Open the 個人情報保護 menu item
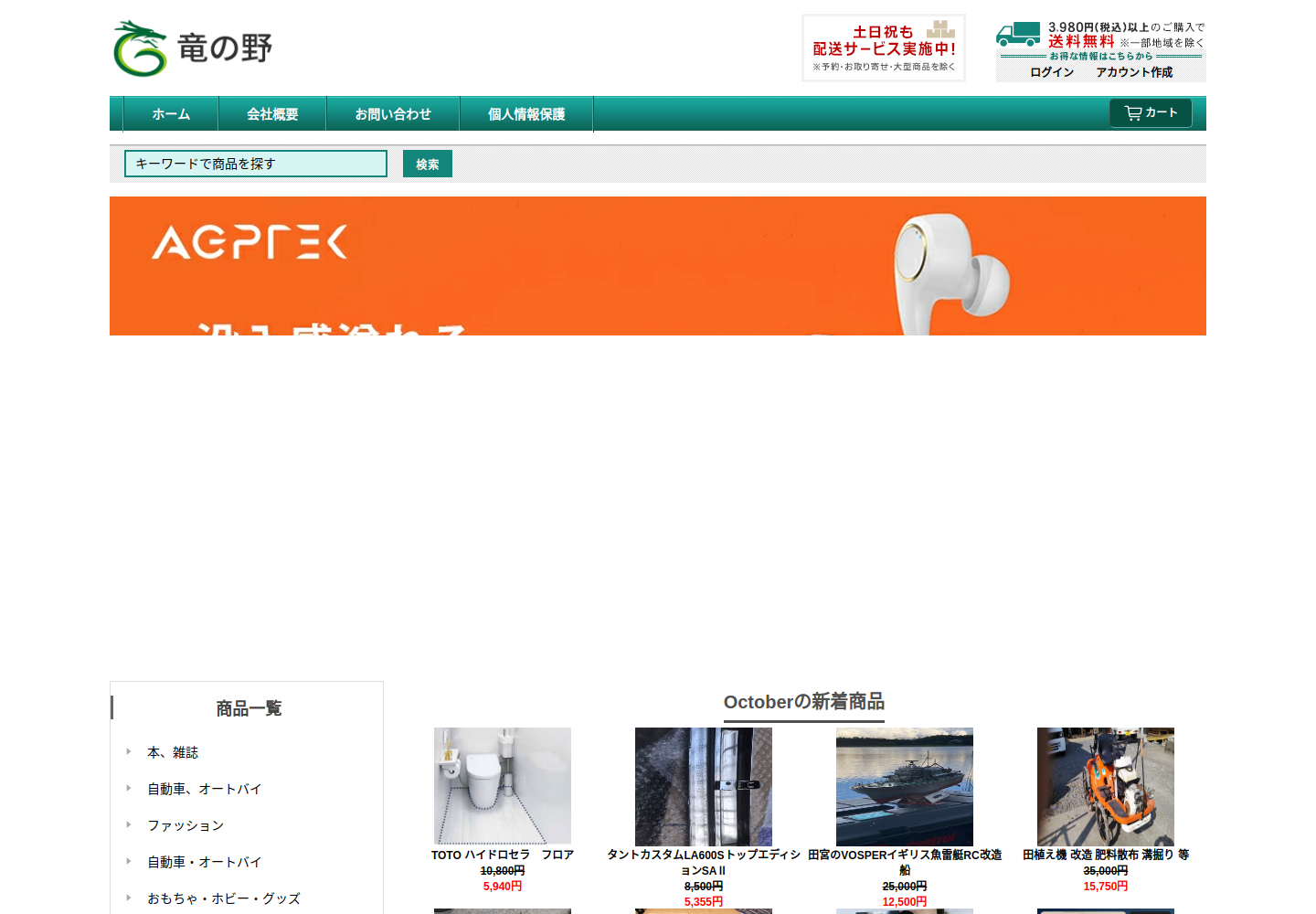Image resolution: width=1316 pixels, height=914 pixels. (x=526, y=114)
